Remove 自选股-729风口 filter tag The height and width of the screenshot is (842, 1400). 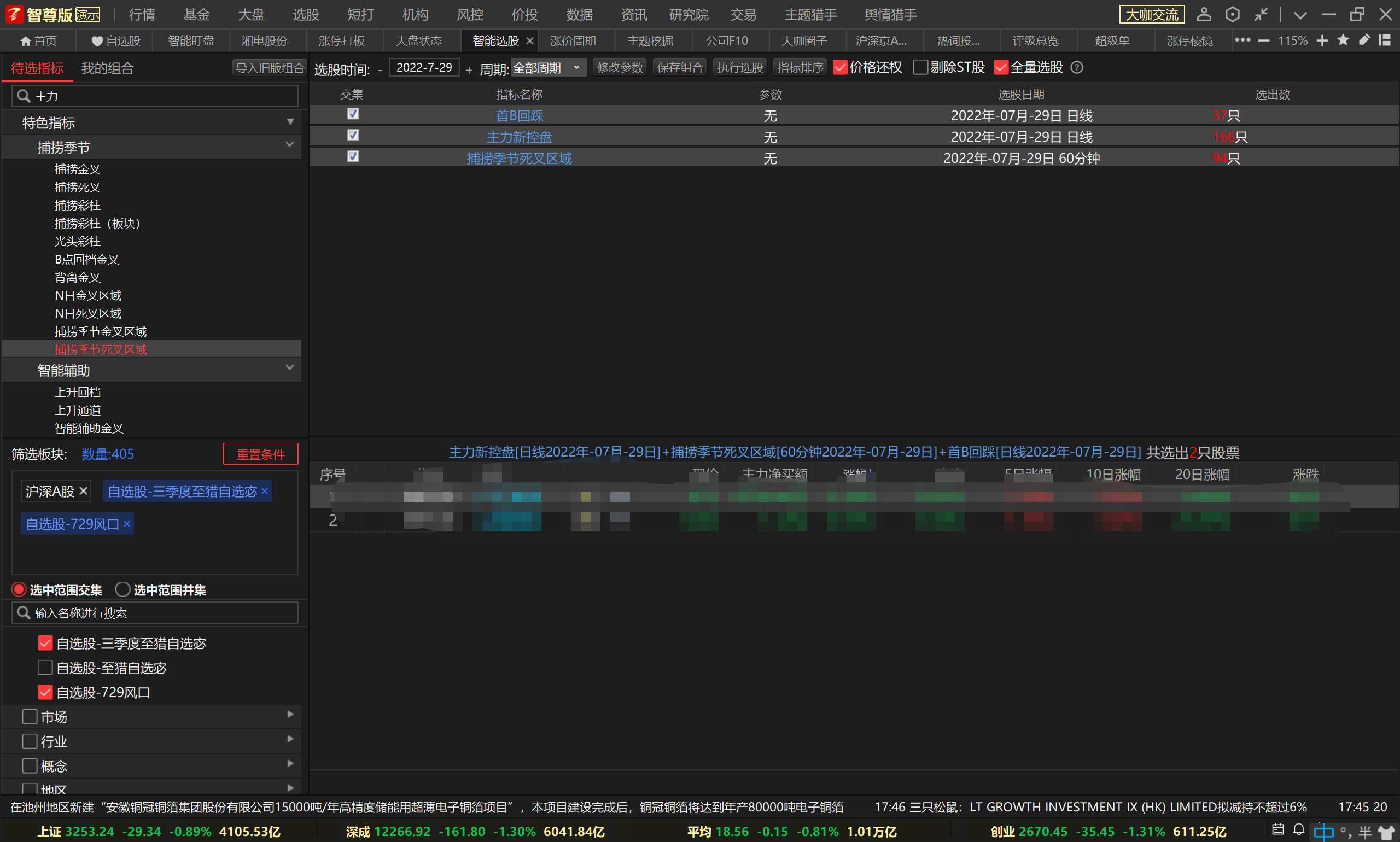(x=126, y=524)
